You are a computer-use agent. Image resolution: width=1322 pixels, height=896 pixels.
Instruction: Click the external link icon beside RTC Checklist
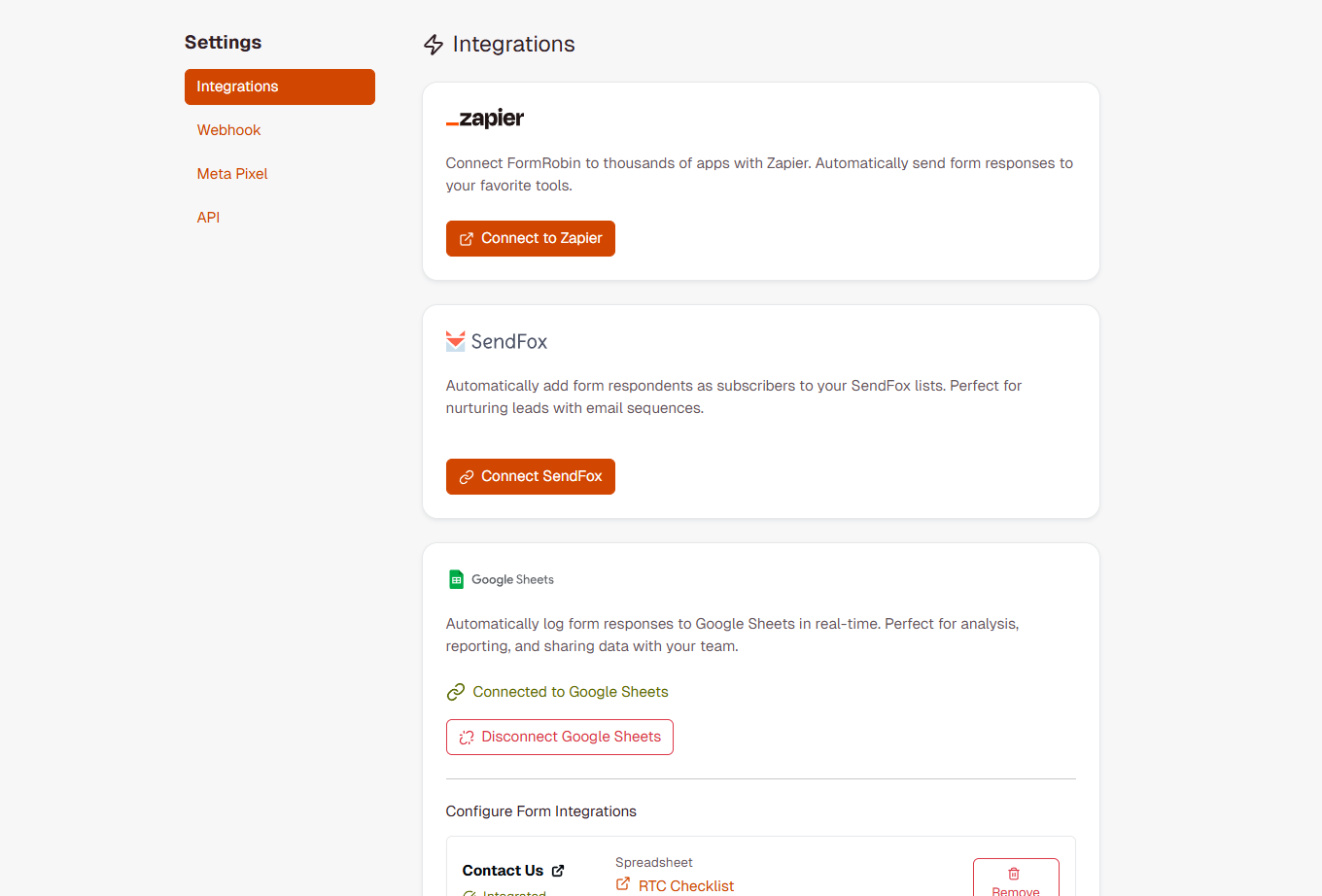(621, 885)
